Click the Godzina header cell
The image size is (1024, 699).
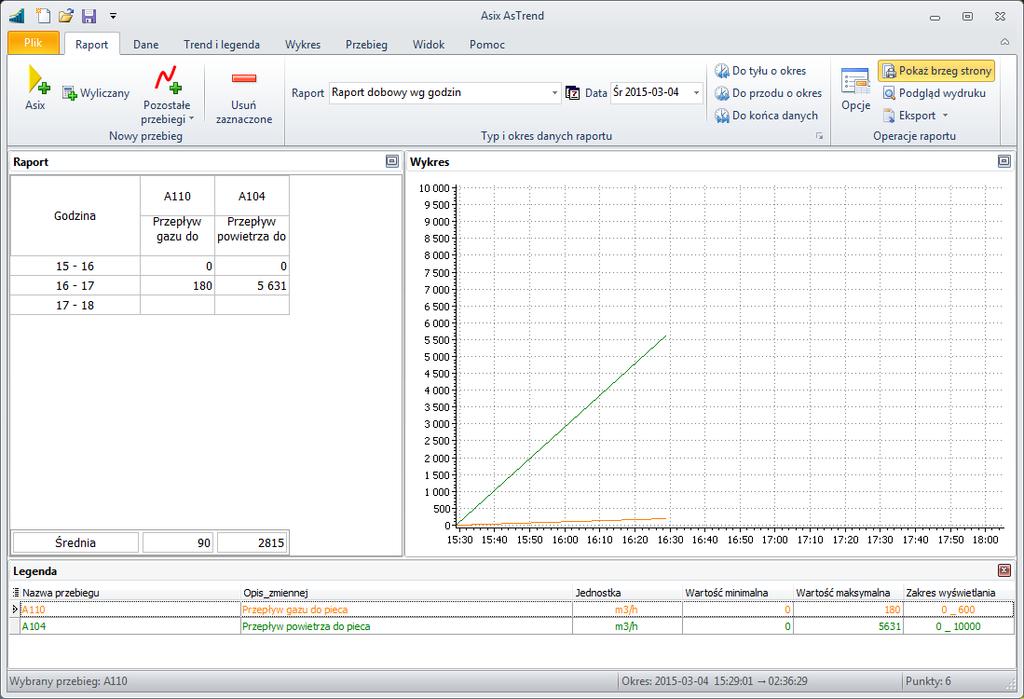coord(75,216)
